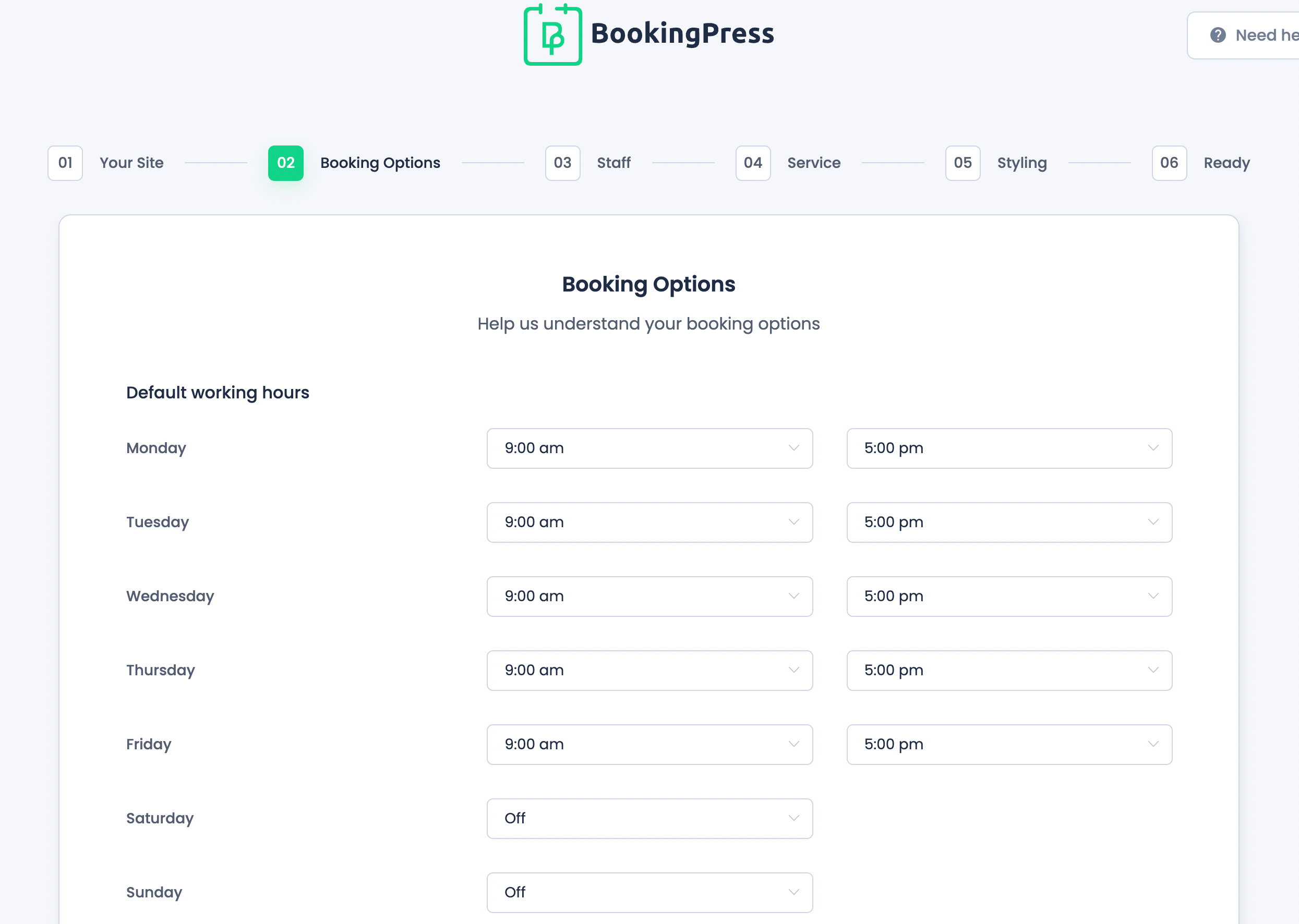The height and width of the screenshot is (924, 1299).
Task: Open Thursday end time dropdown
Action: [1009, 670]
